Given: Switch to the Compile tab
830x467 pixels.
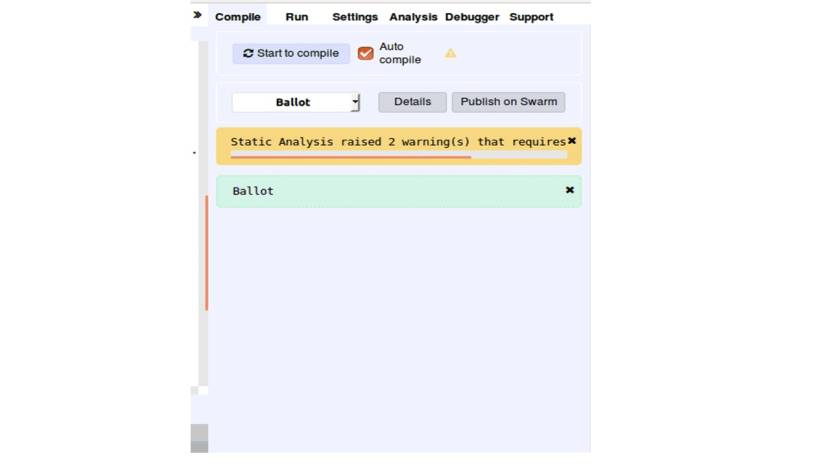Looking at the screenshot, I should coord(238,17).
